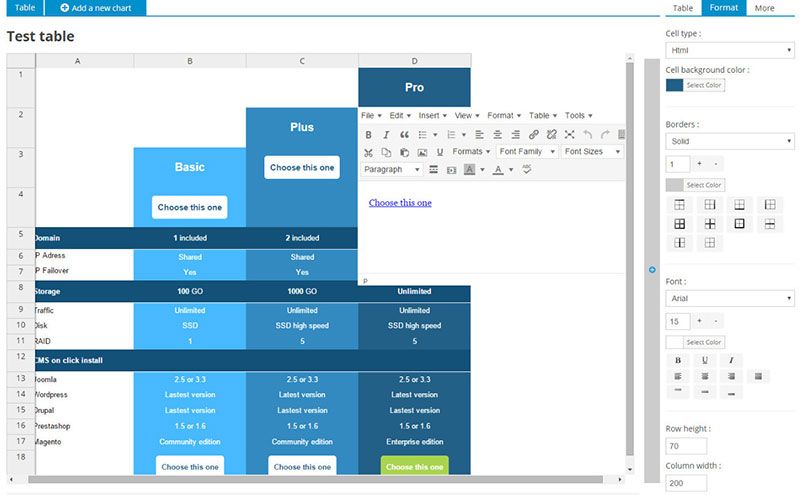Open the Font Sizes dropdown
The width and height of the screenshot is (800, 495).
[x=592, y=152]
